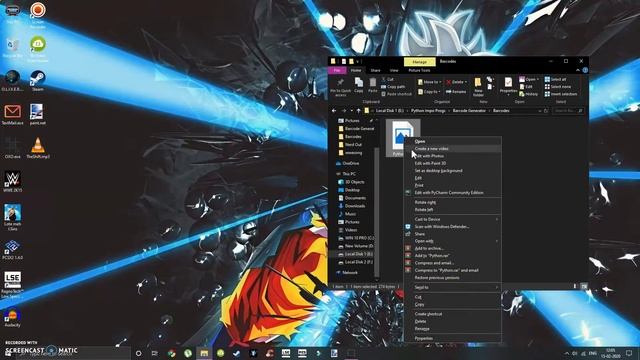
Task: Click Cut in the Clipboard group
Action: (387, 79)
